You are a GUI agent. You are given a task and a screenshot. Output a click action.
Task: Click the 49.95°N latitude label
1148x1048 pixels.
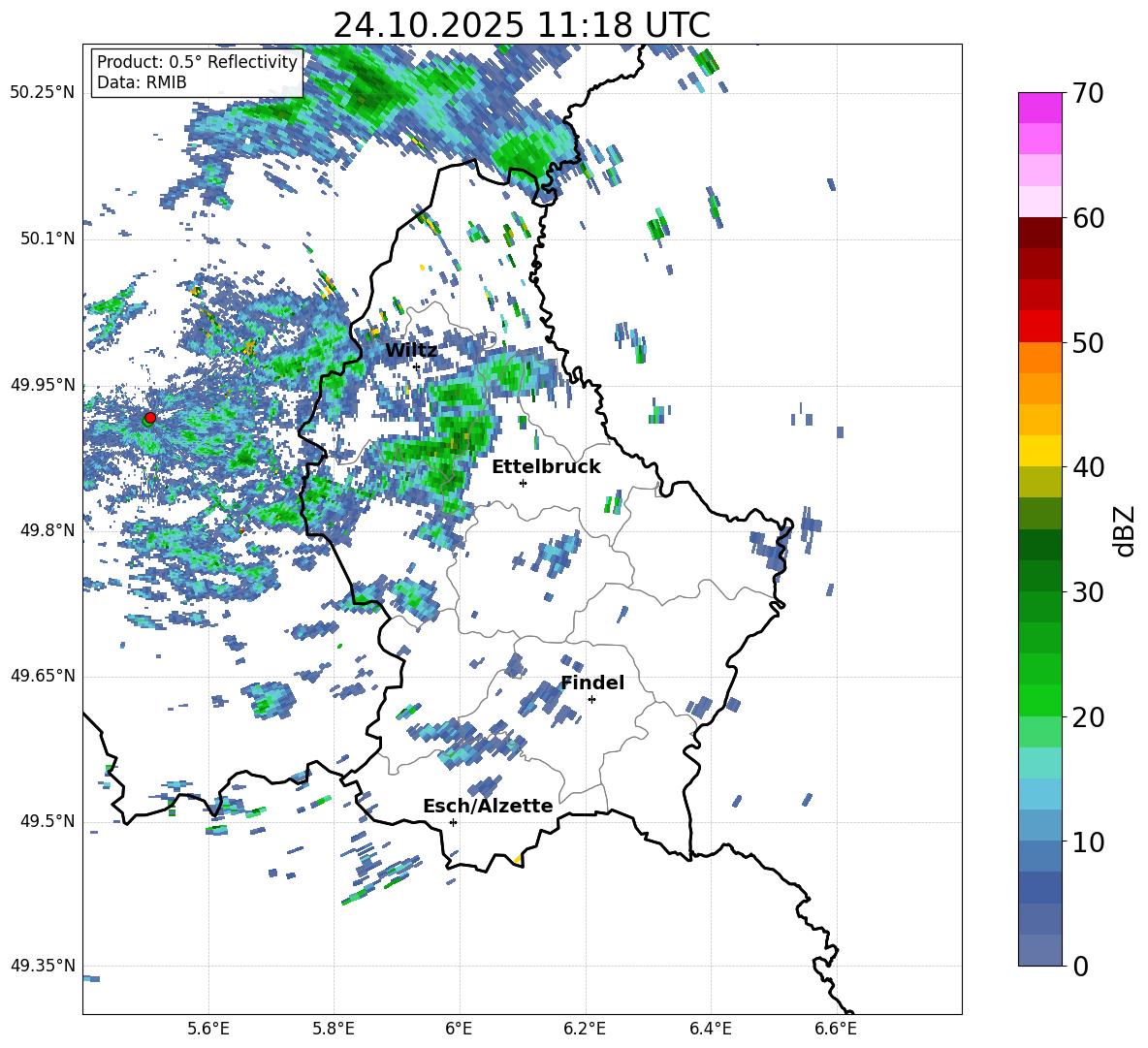click(x=43, y=385)
